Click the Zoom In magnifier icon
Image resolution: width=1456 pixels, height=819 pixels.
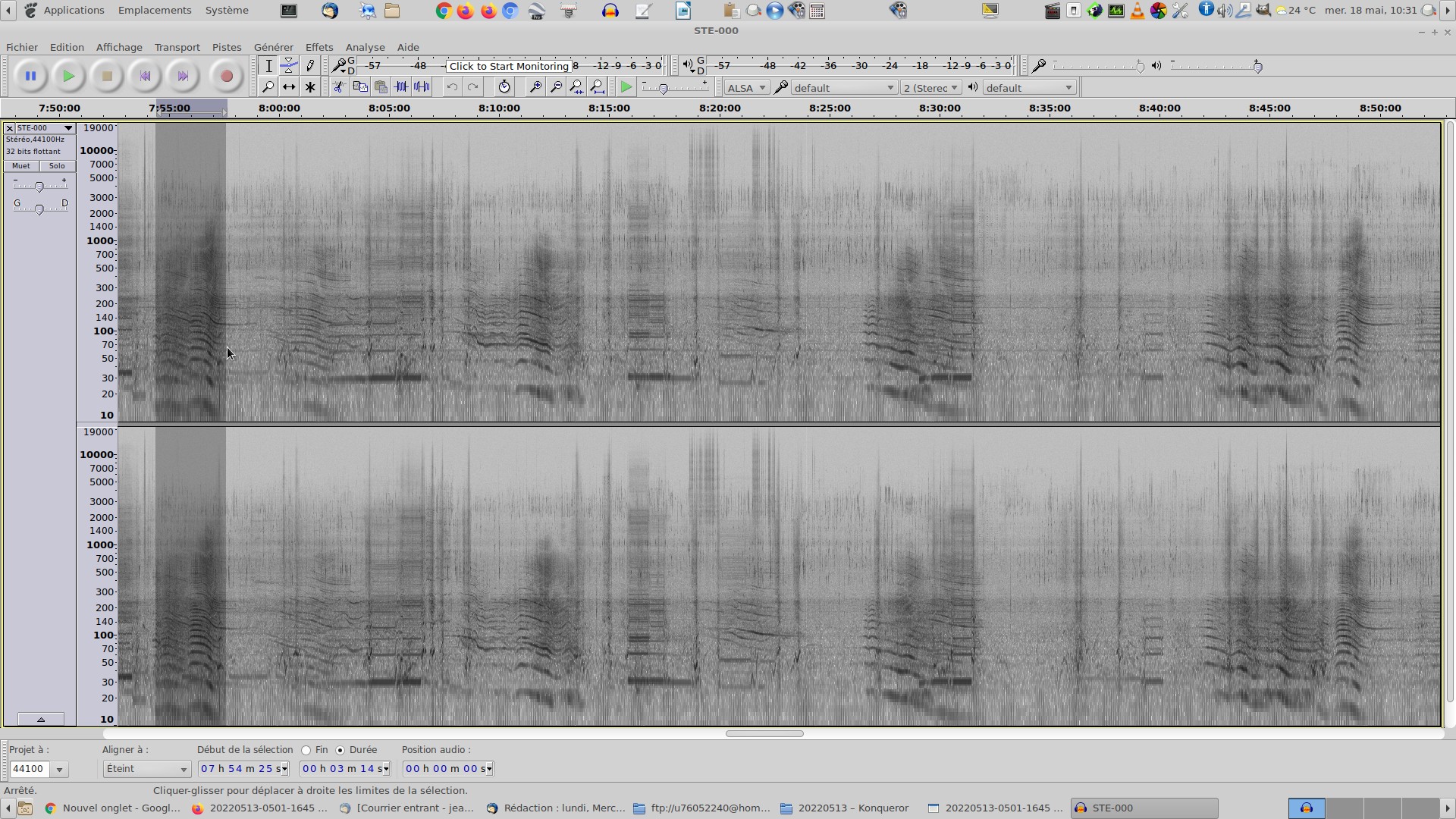tap(535, 87)
